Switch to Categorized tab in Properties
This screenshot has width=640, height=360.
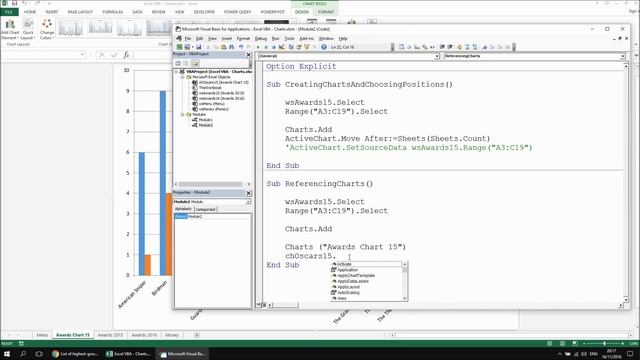coord(205,209)
